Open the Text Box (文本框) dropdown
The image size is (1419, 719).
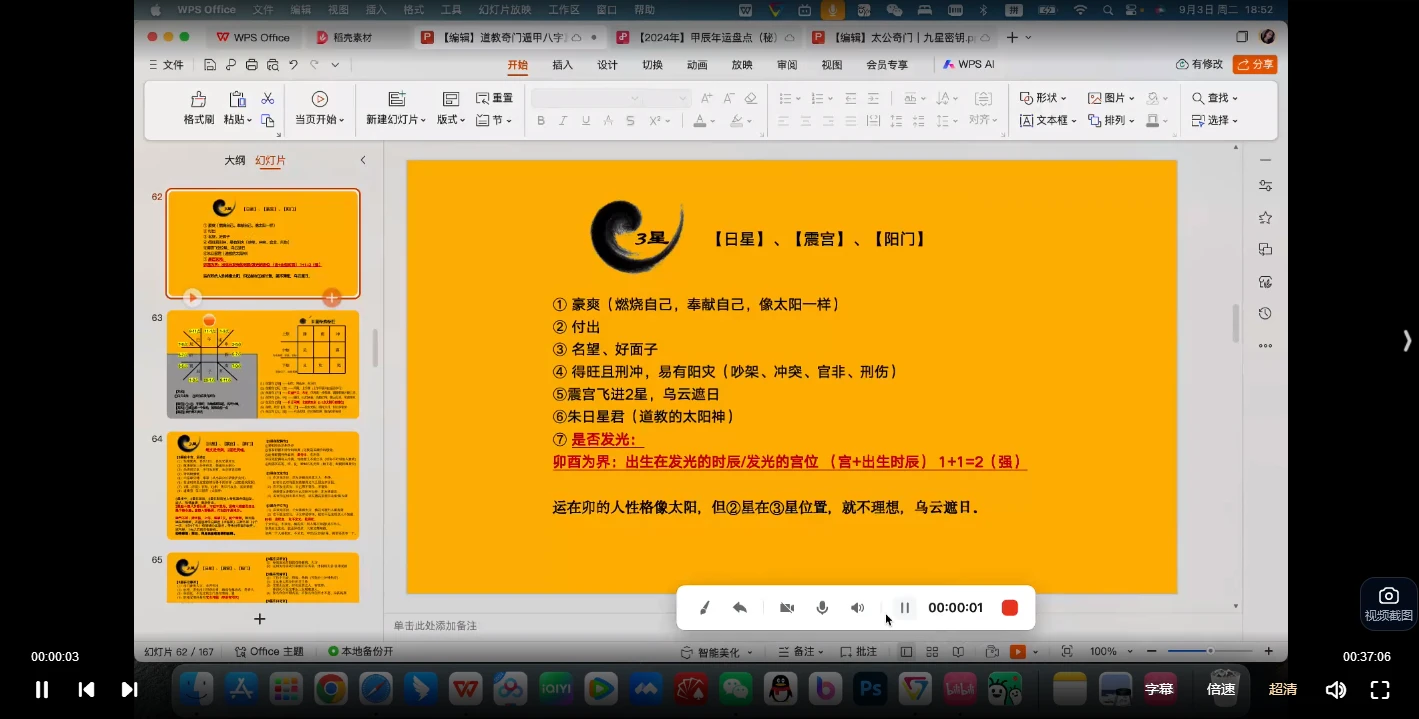click(1048, 121)
